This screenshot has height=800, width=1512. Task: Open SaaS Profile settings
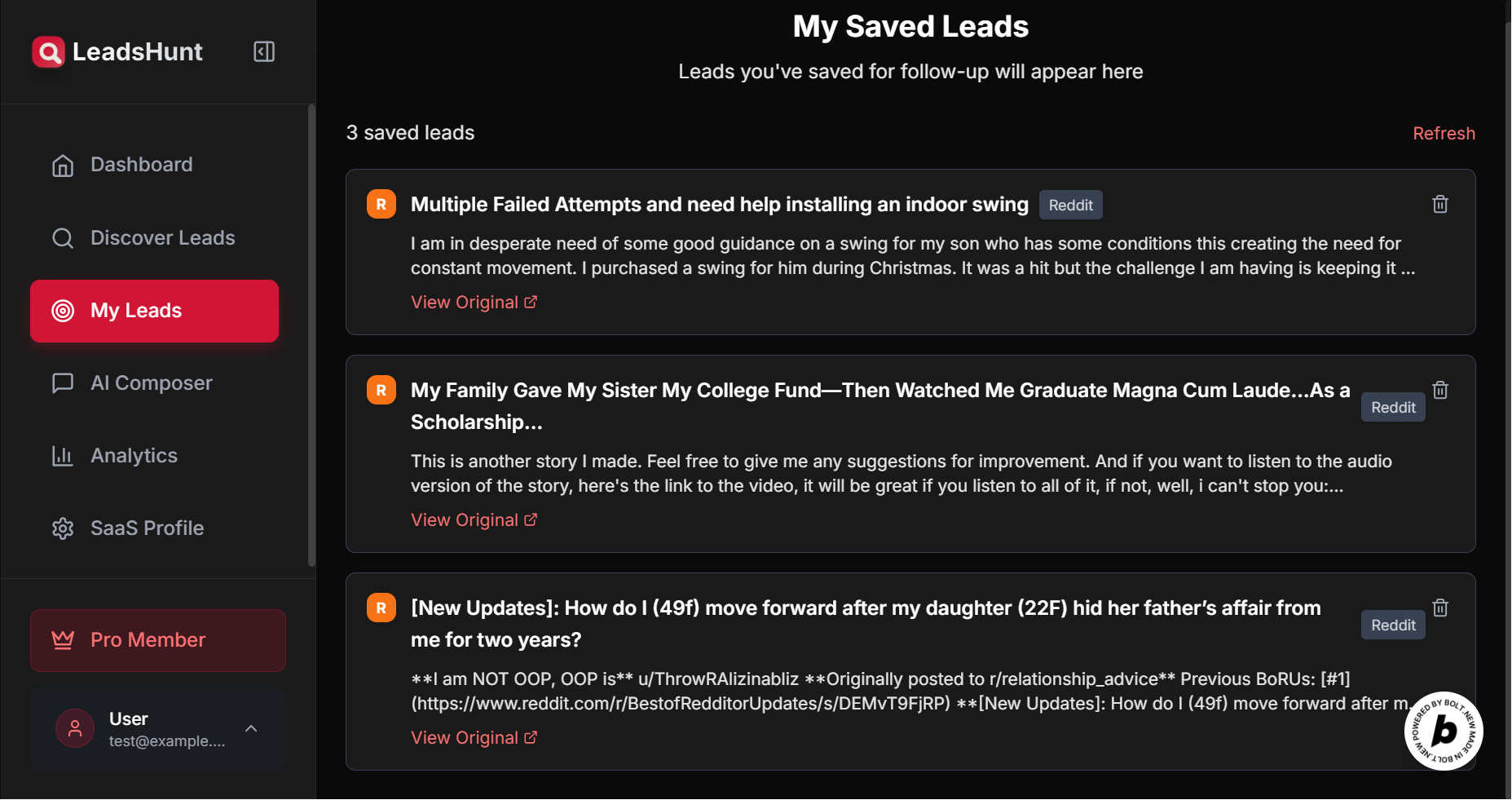[147, 528]
